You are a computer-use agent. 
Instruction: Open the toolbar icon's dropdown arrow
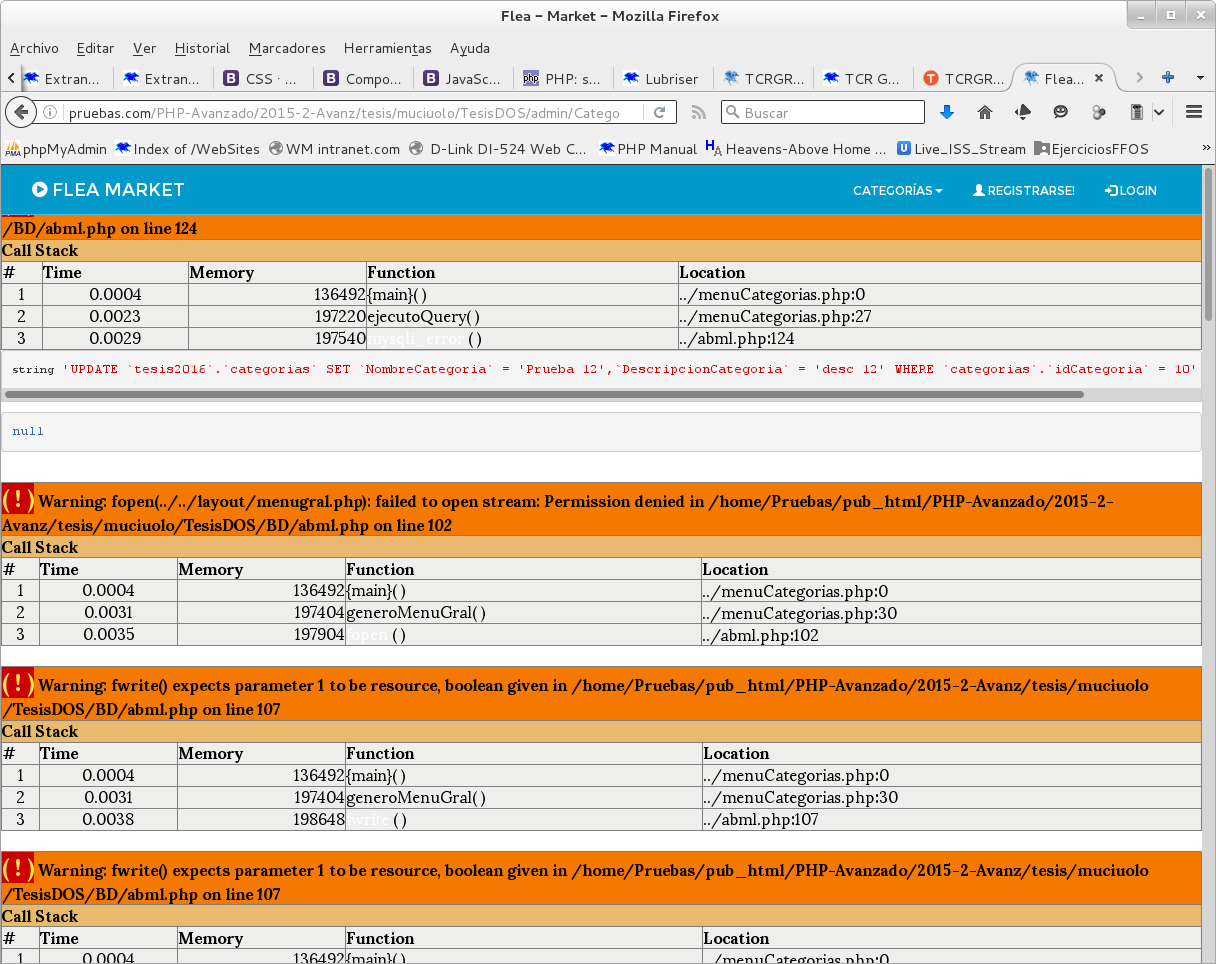coord(1159,112)
